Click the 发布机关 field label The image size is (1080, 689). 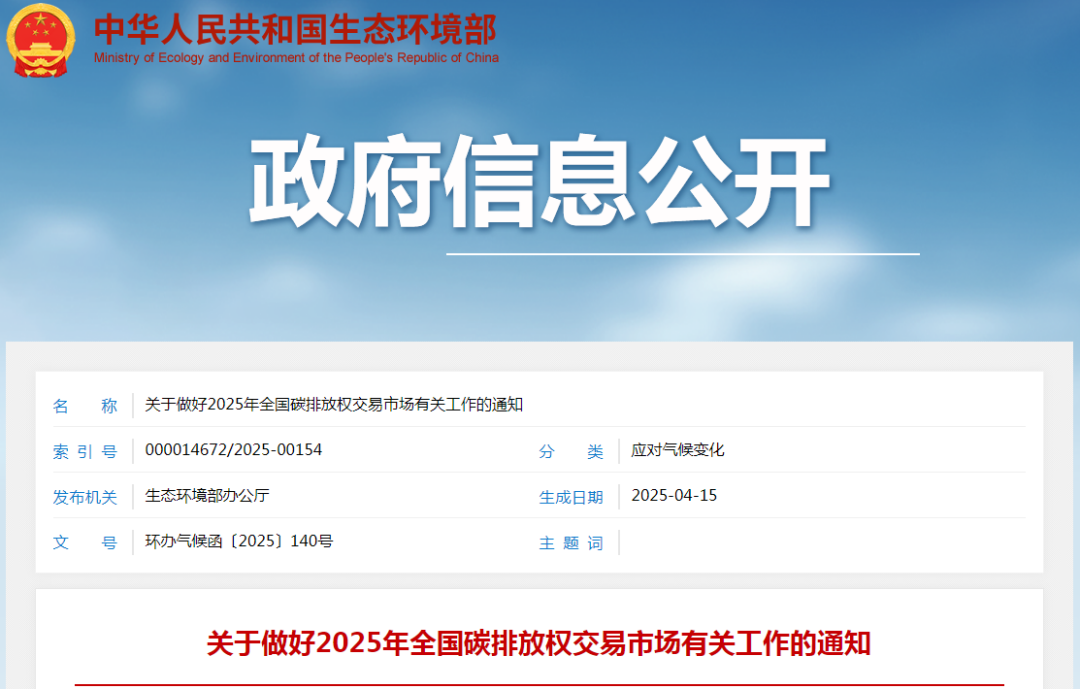click(x=85, y=497)
